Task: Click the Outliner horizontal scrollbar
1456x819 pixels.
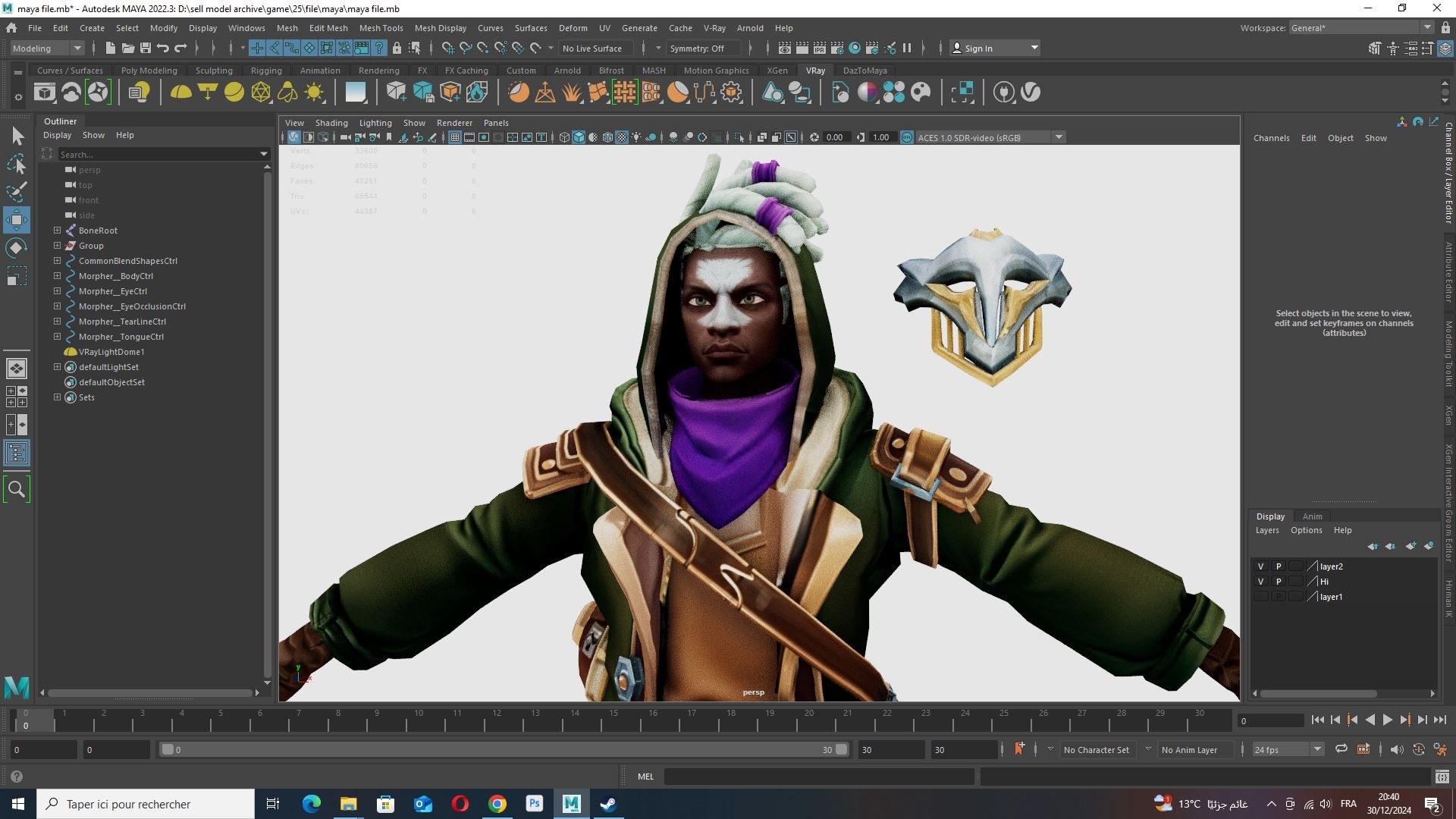Action: [149, 692]
